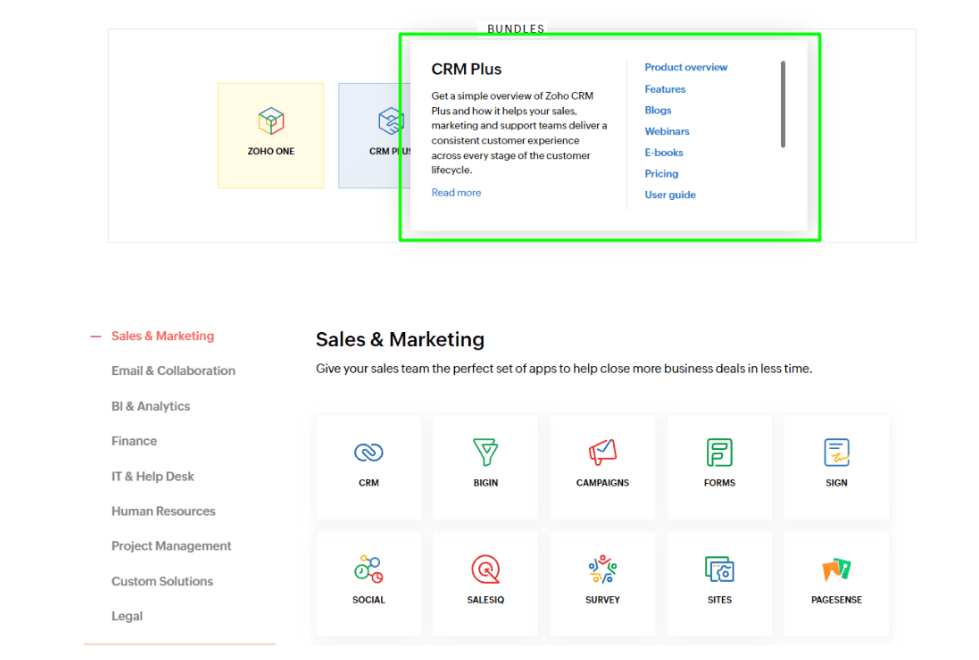
Task: Open the Product overview link
Action: tap(686, 67)
